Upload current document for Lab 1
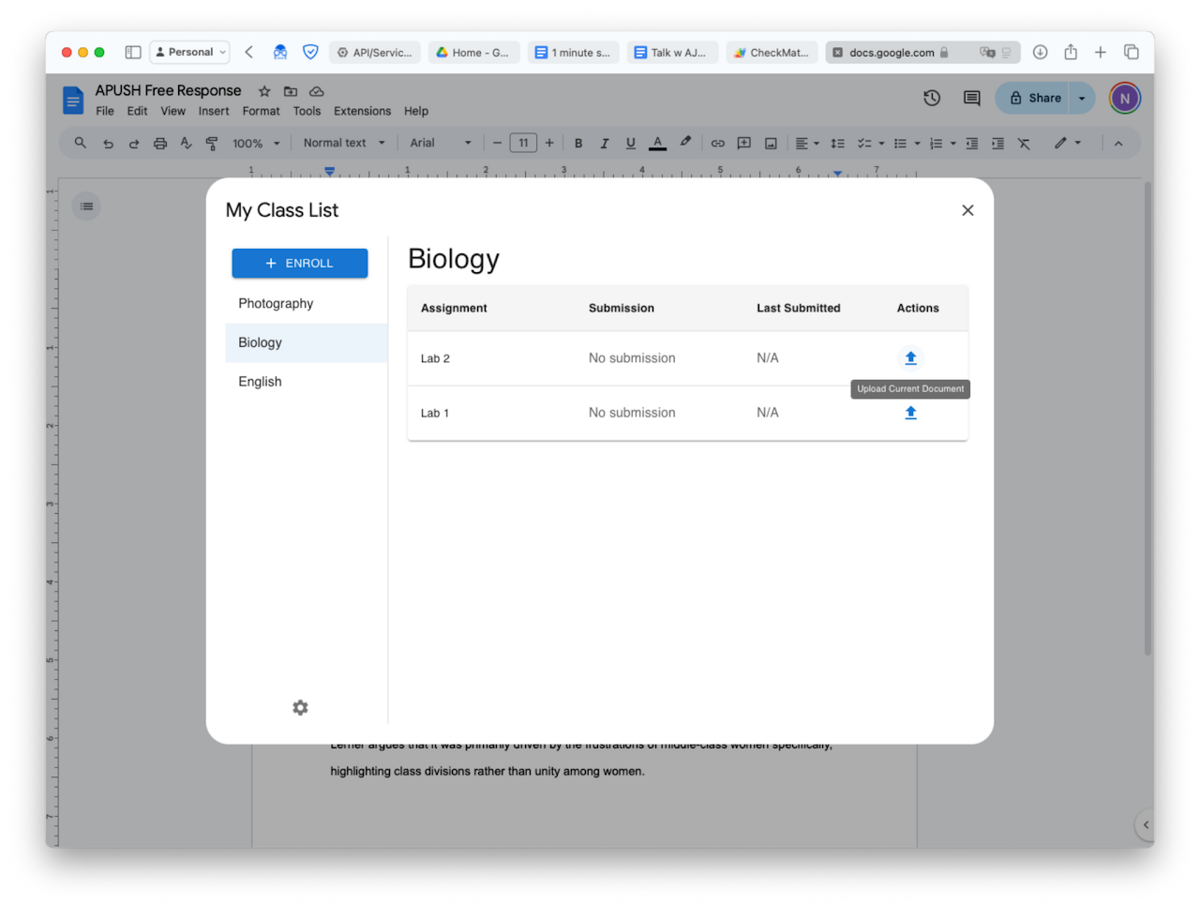 click(910, 412)
